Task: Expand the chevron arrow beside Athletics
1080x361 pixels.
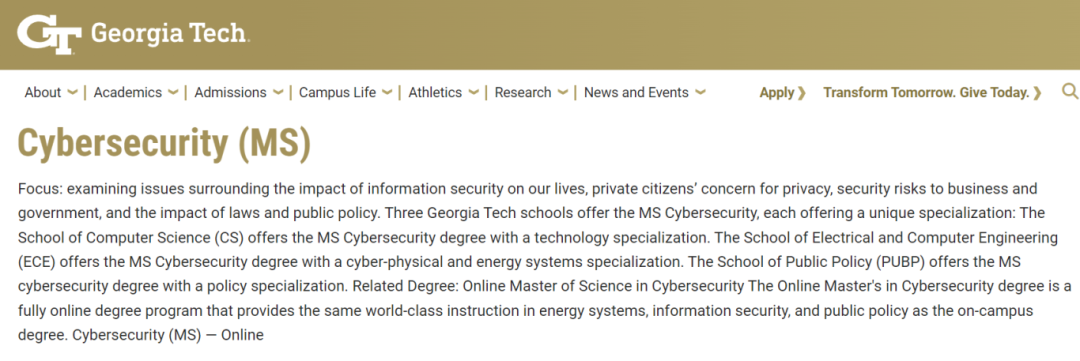Action: 473,92
